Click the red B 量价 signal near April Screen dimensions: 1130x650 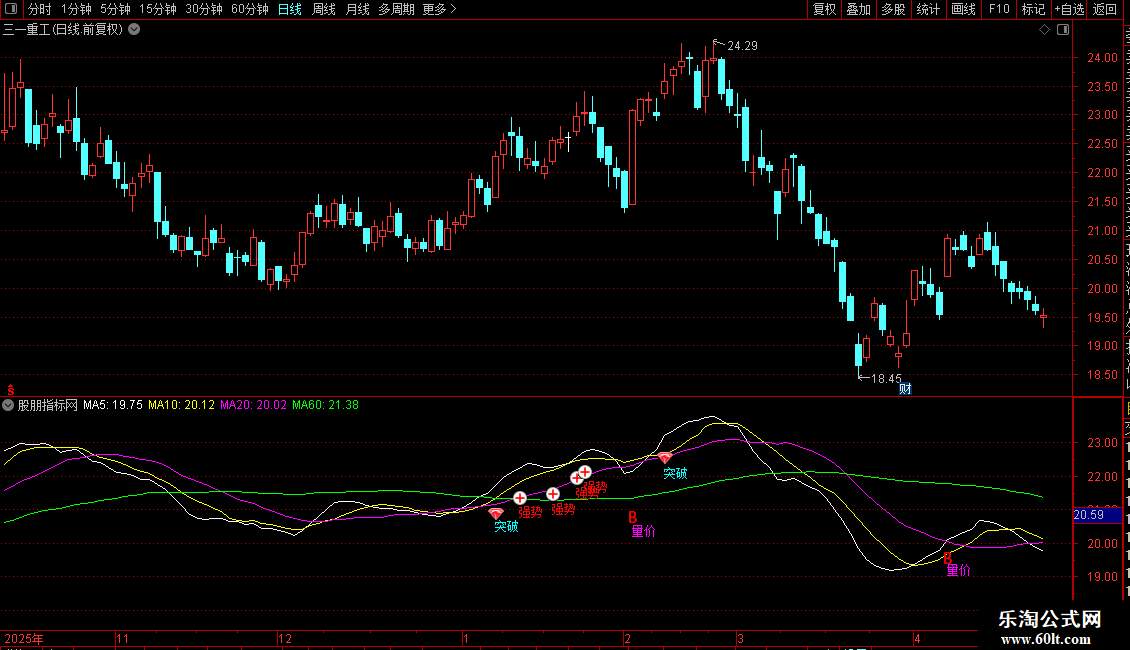948,558
